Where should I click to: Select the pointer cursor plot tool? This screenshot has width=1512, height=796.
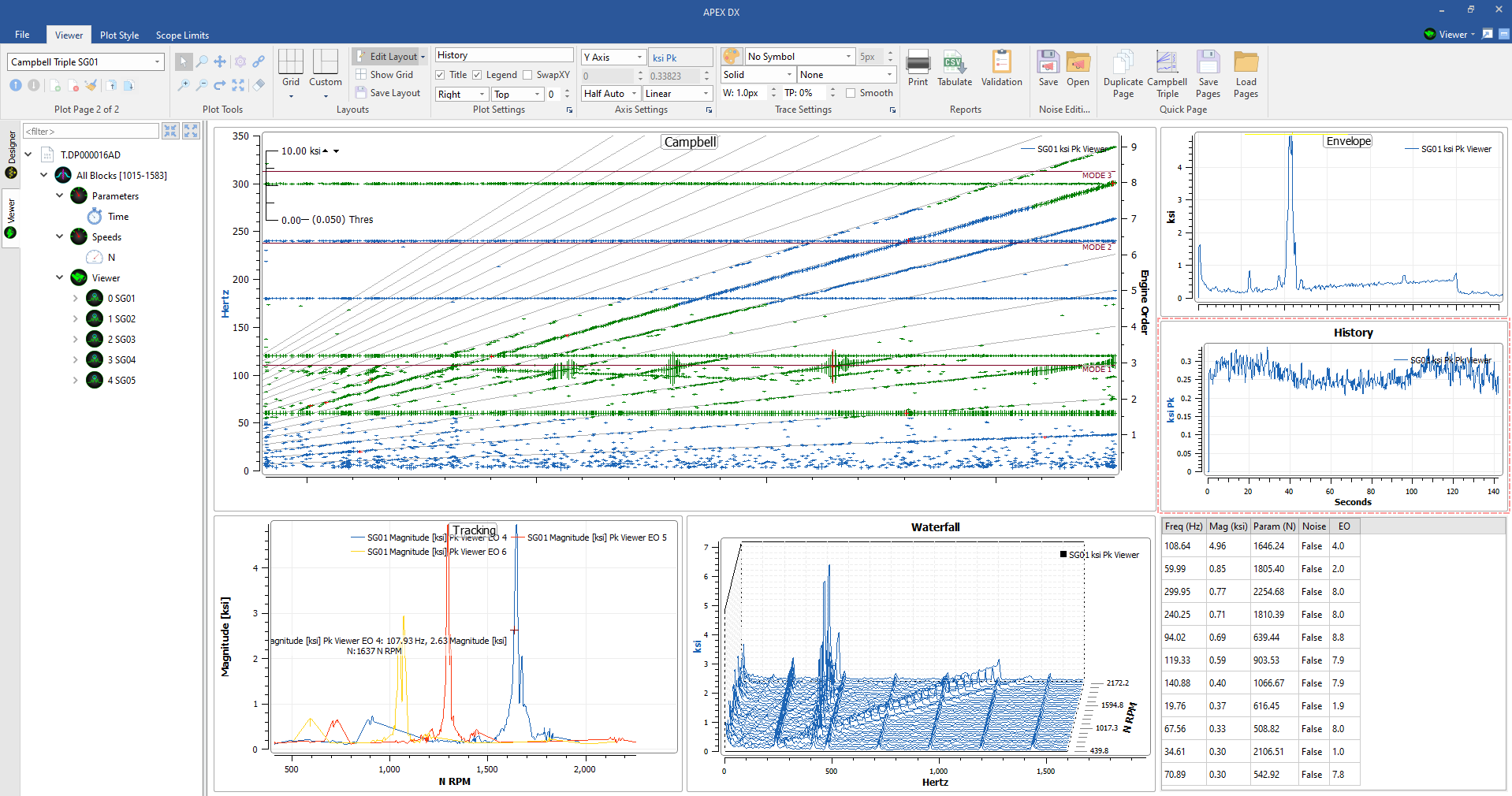tap(184, 61)
